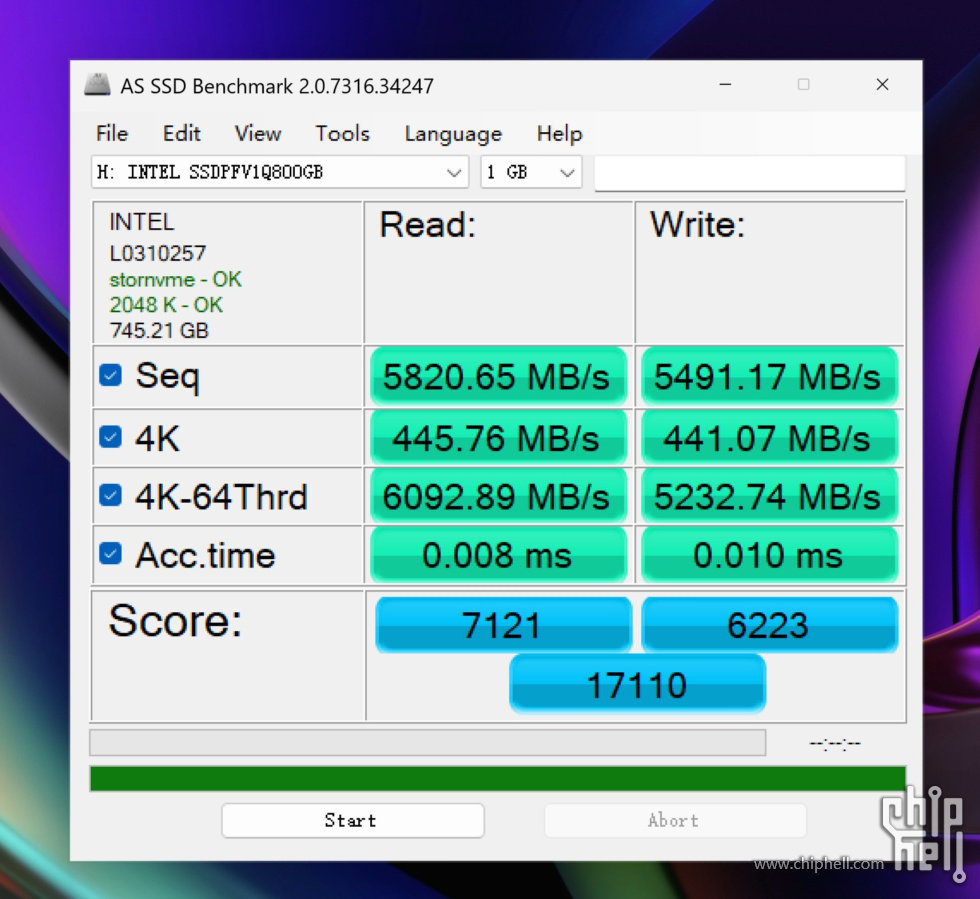The height and width of the screenshot is (899, 980).
Task: Uncheck the Acc.time test checkbox
Action: point(111,553)
